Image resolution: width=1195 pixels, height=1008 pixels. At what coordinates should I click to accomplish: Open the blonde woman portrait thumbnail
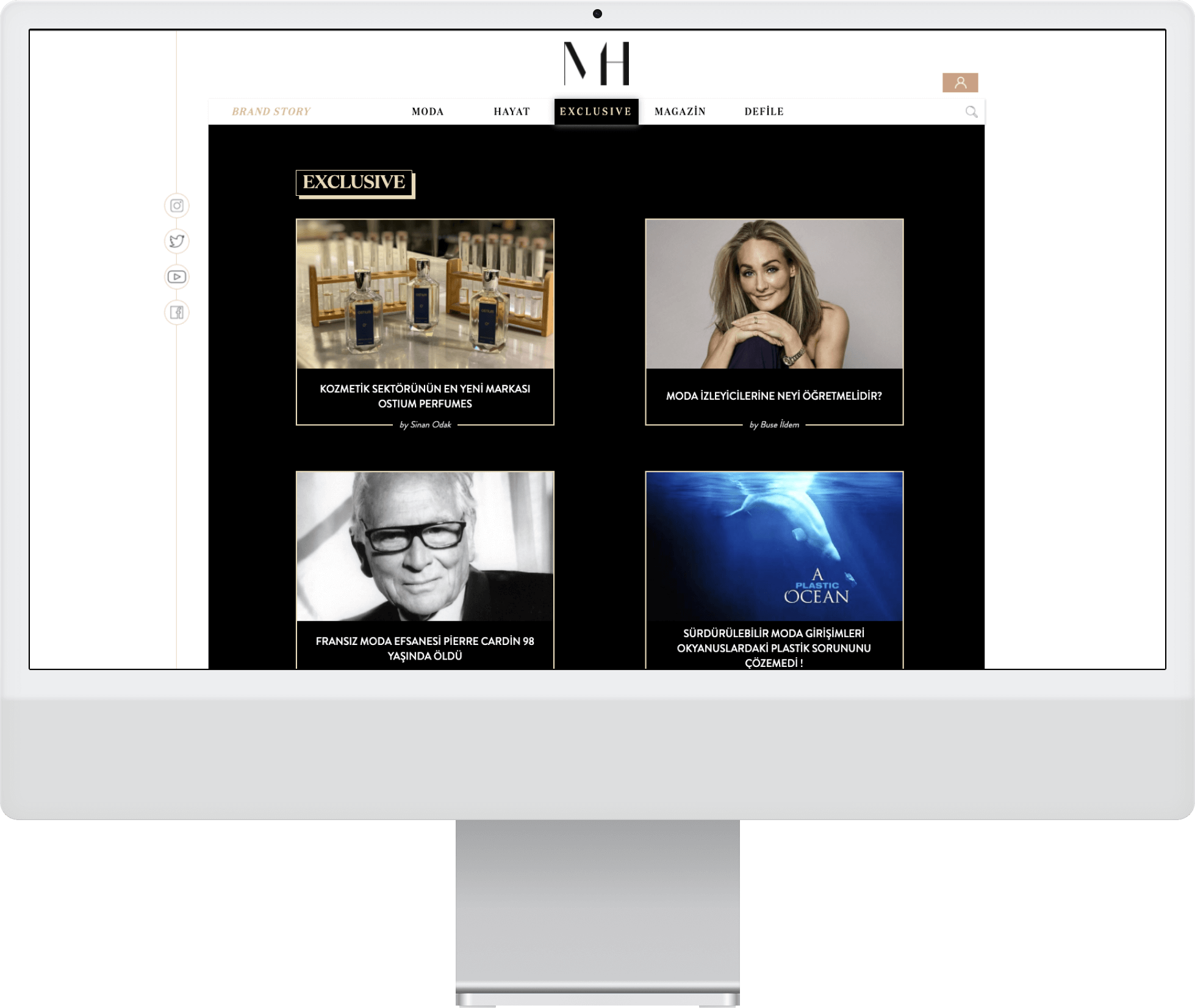pyautogui.click(x=773, y=294)
